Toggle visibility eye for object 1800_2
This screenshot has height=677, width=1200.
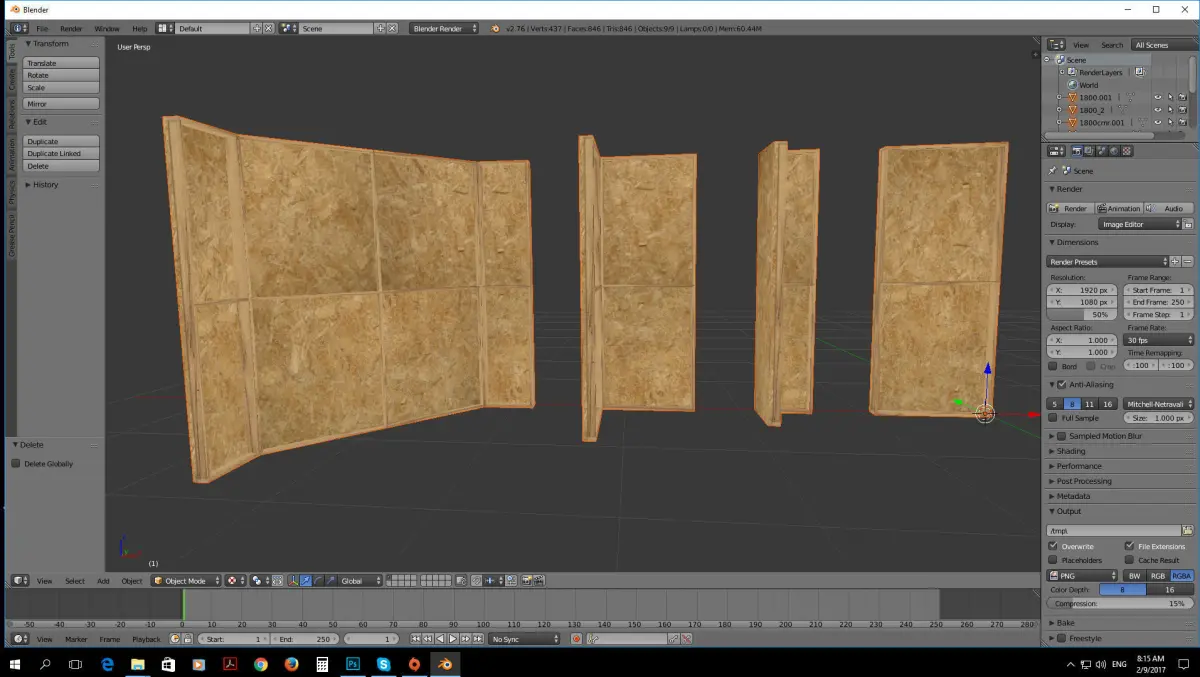pos(1158,110)
